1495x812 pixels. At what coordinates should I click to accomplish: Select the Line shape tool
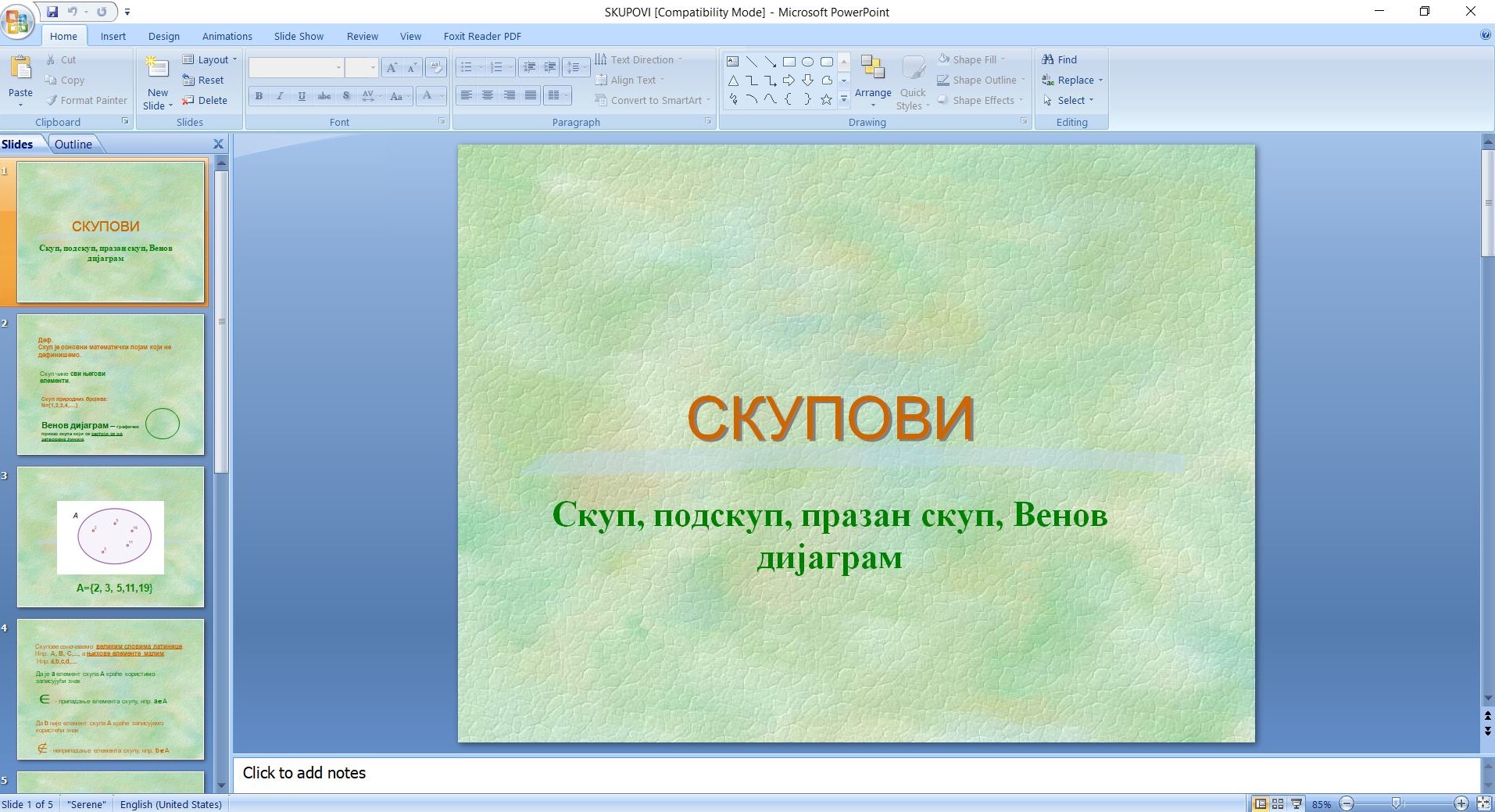coord(752,61)
